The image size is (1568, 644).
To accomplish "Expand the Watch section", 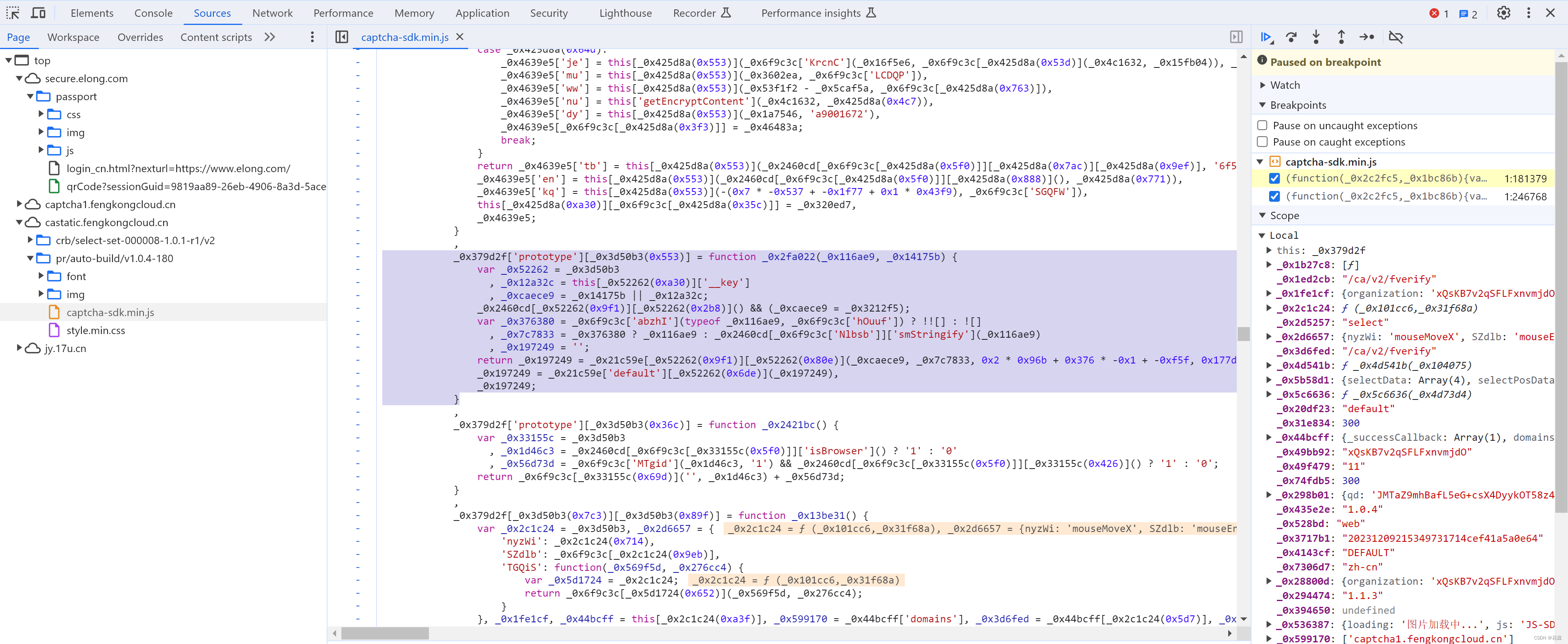I will [x=1263, y=85].
